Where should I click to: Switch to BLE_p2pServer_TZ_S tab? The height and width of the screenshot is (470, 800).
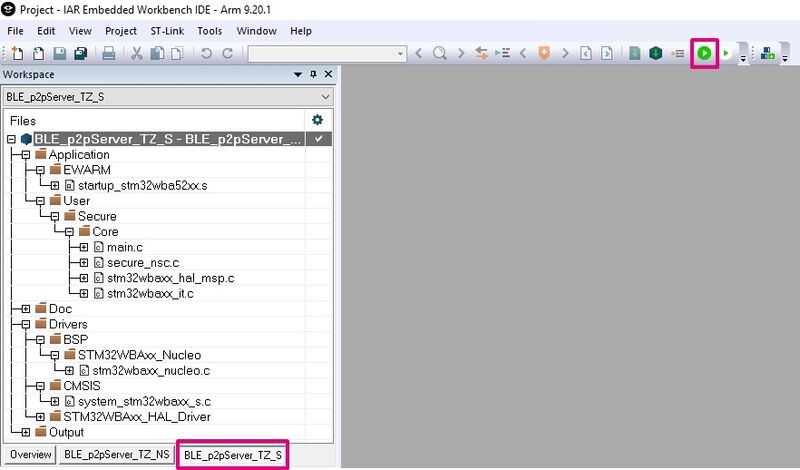click(233, 455)
